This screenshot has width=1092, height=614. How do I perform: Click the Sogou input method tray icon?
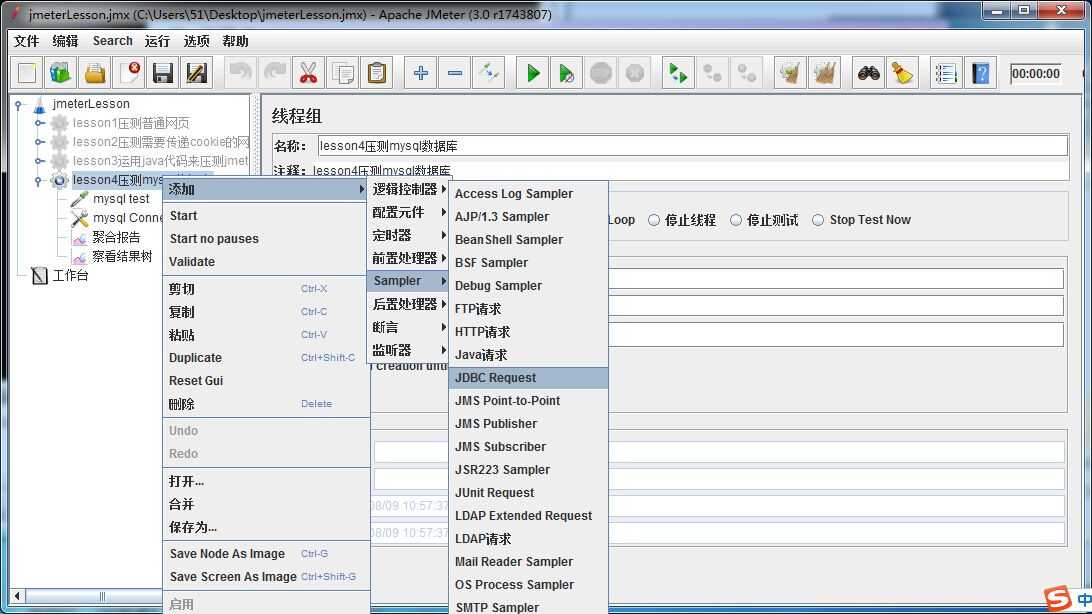[1057, 599]
